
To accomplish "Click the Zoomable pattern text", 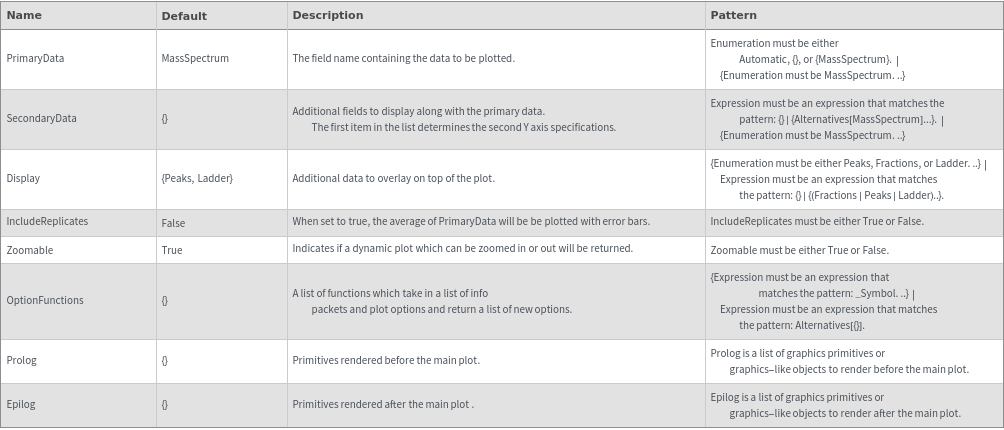I will pos(799,250).
